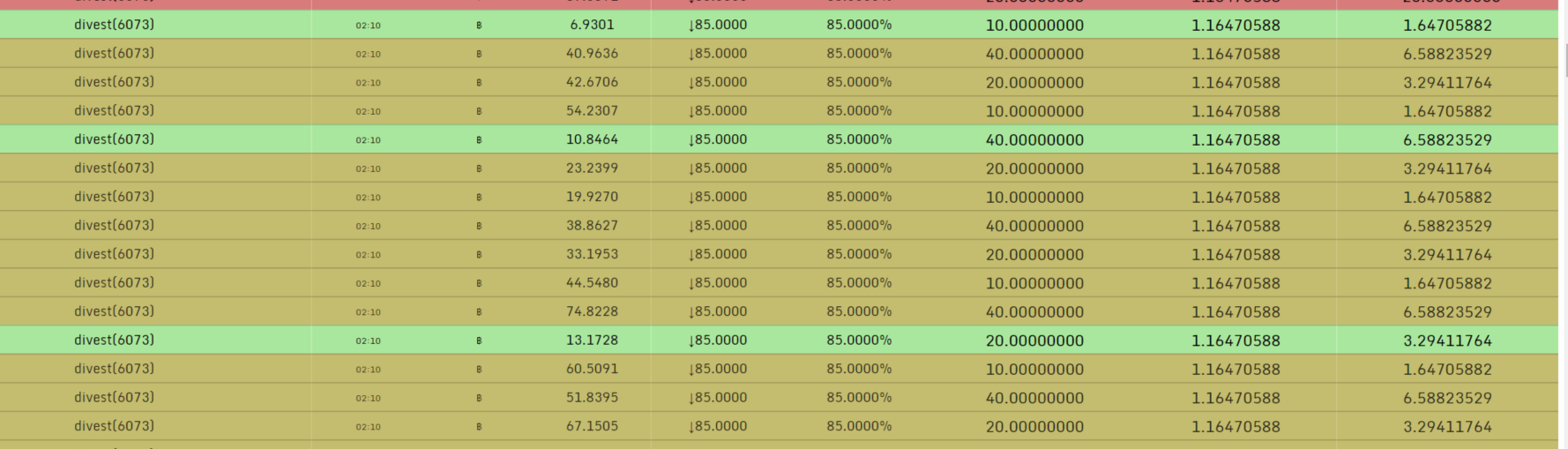1568x449 pixels.
Task: Click the B marker in the 33.1953 row
Action: tap(479, 255)
